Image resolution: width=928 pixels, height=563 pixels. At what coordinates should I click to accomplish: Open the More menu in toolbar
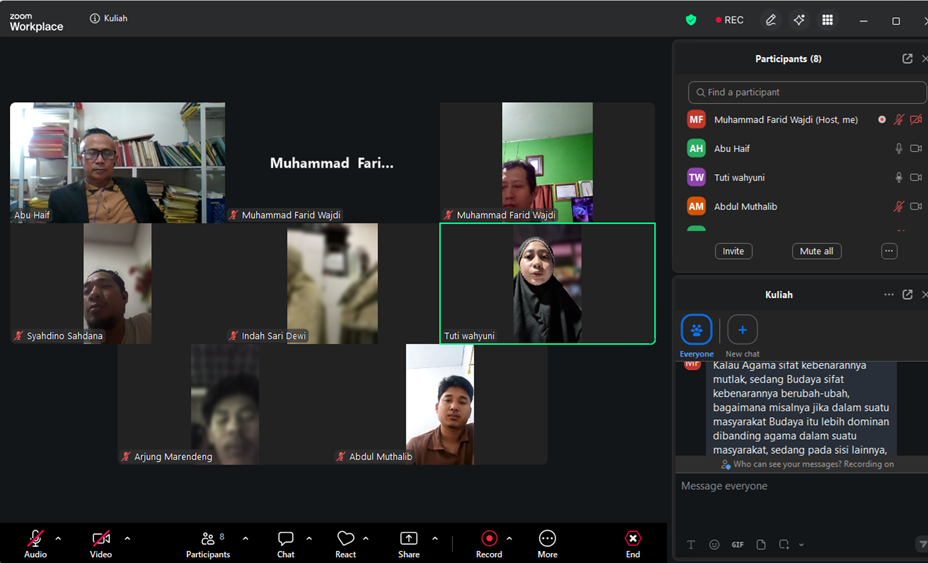click(547, 544)
